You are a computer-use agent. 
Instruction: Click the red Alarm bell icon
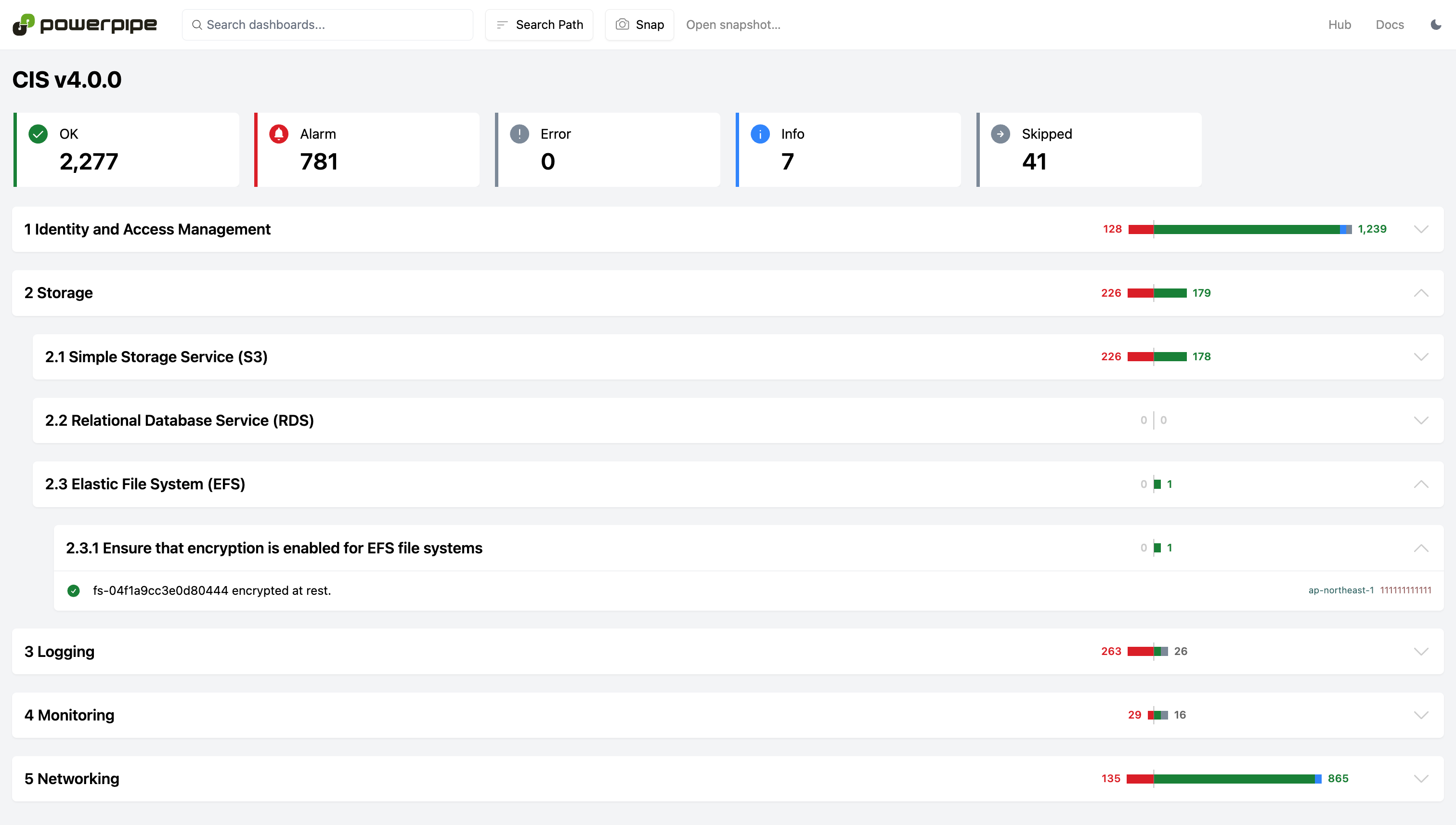(x=279, y=134)
